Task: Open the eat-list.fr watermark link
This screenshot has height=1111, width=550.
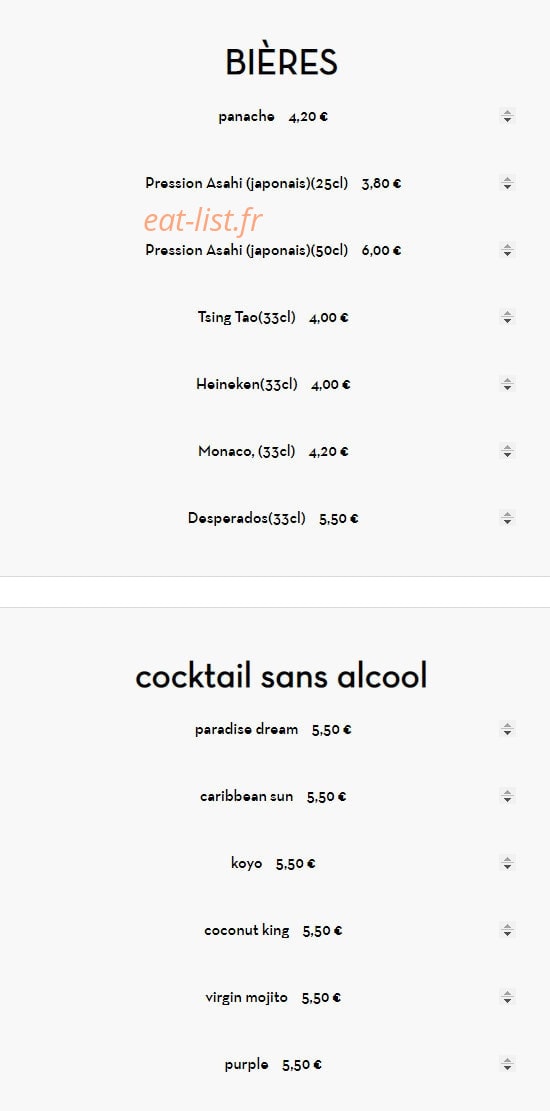Action: click(203, 220)
